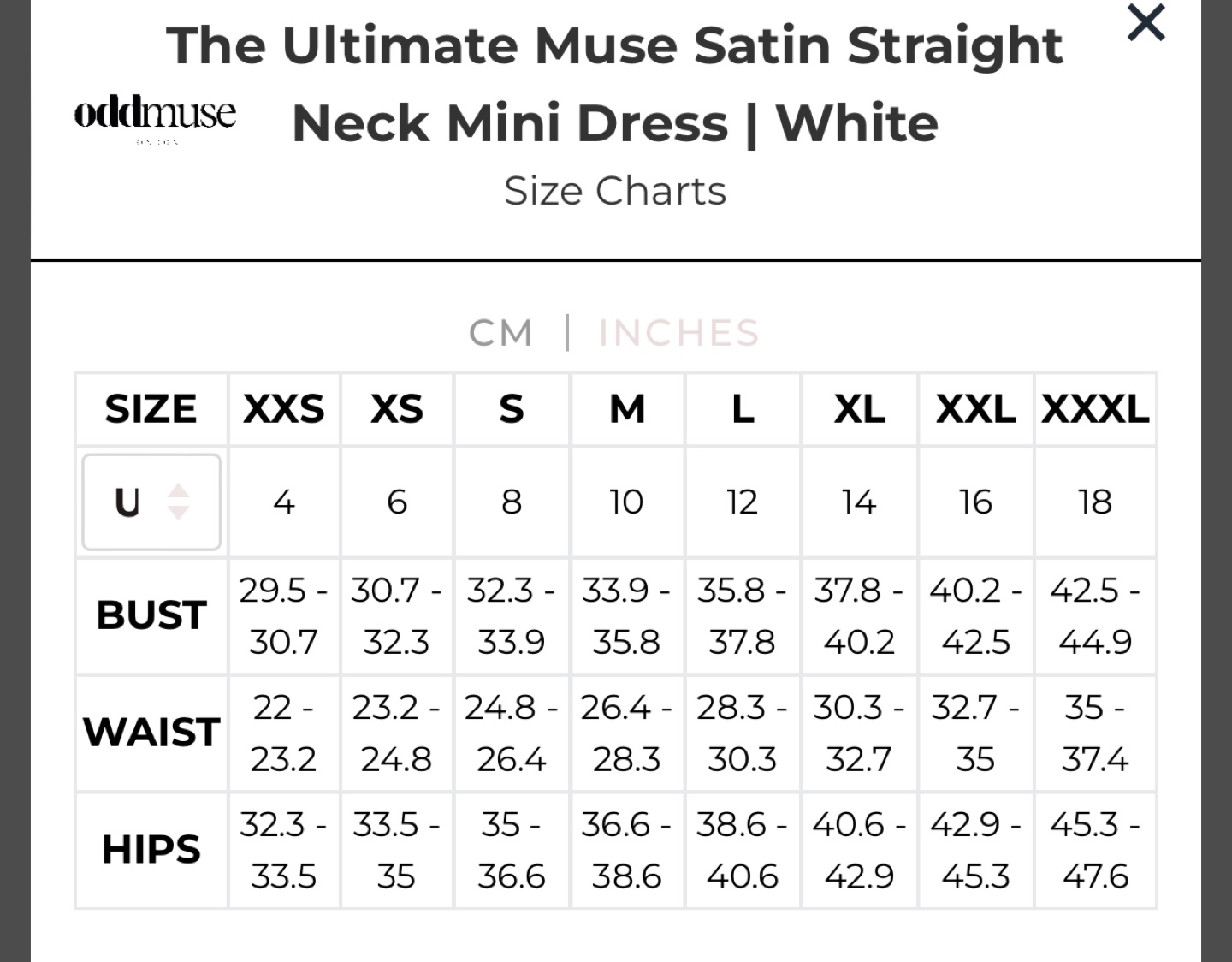Click the bust range cell for size S
Image resolution: width=1232 pixels, height=962 pixels.
coord(512,615)
